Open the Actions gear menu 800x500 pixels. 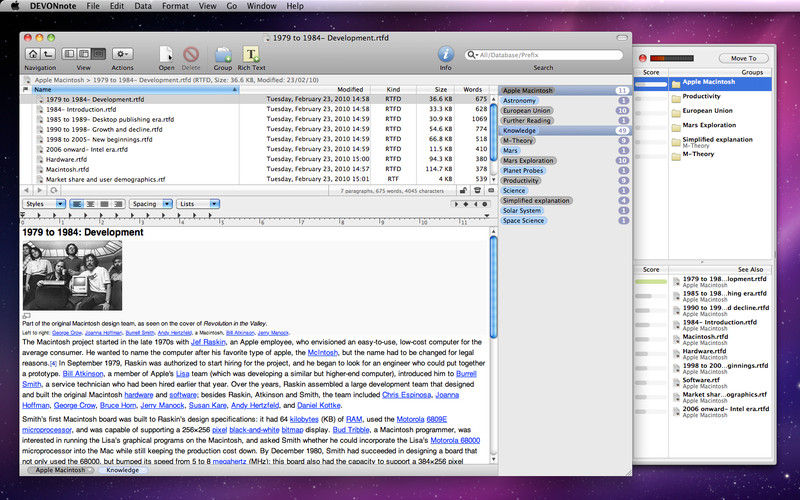tap(122, 54)
